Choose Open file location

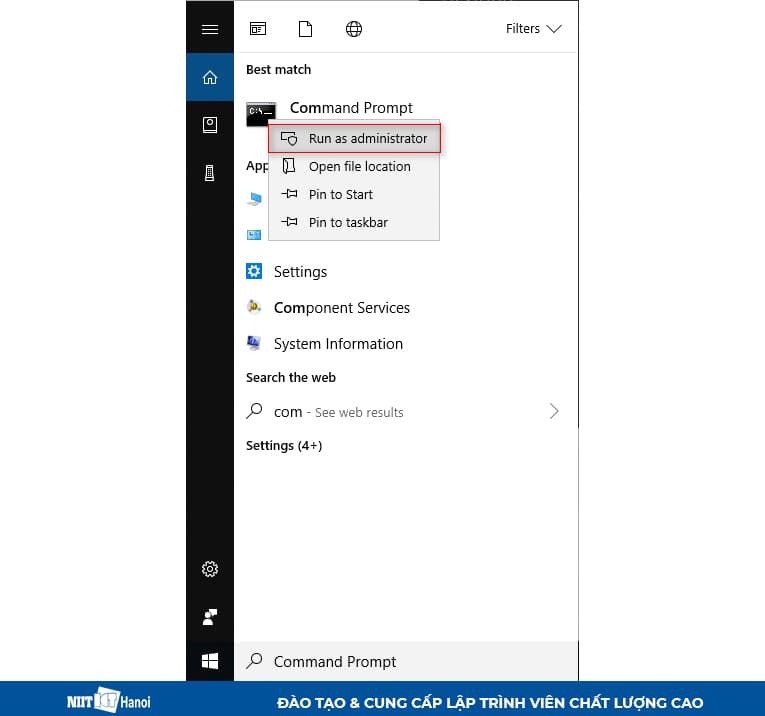pyautogui.click(x=354, y=166)
